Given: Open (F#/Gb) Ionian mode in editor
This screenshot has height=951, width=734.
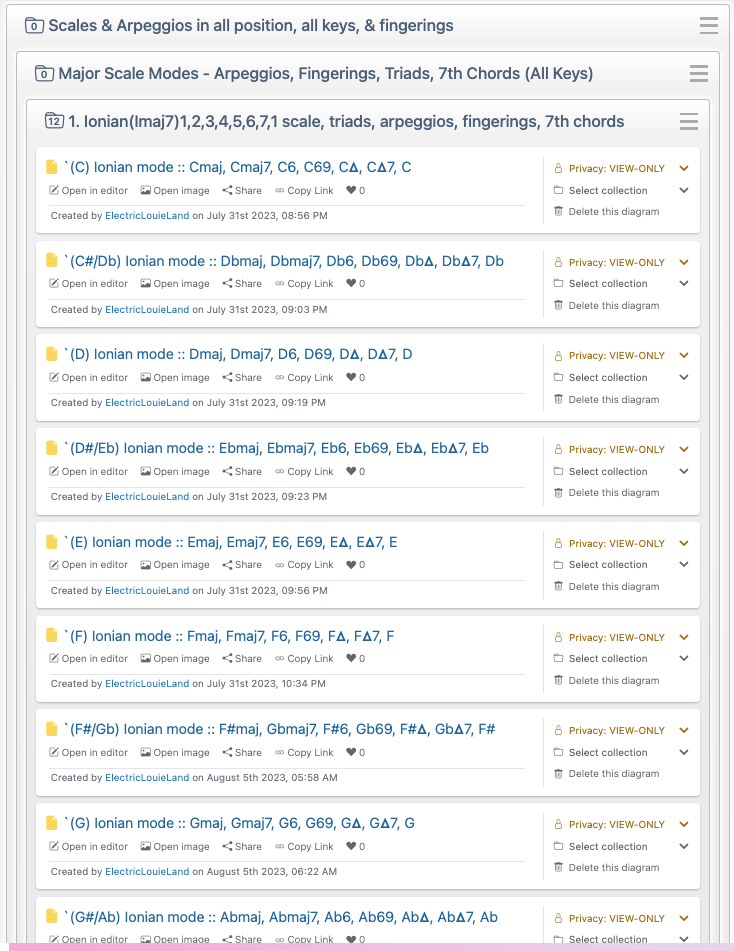Looking at the screenshot, I should point(89,752).
